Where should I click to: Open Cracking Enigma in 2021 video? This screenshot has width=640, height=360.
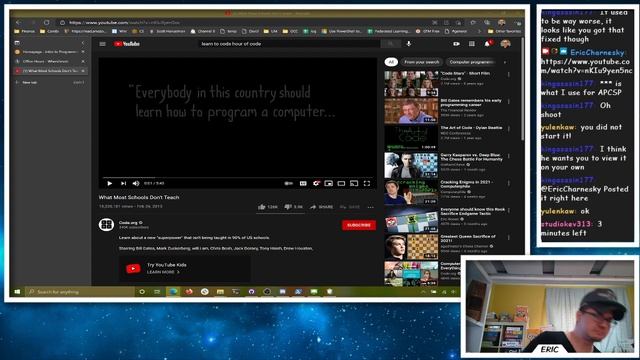point(411,192)
